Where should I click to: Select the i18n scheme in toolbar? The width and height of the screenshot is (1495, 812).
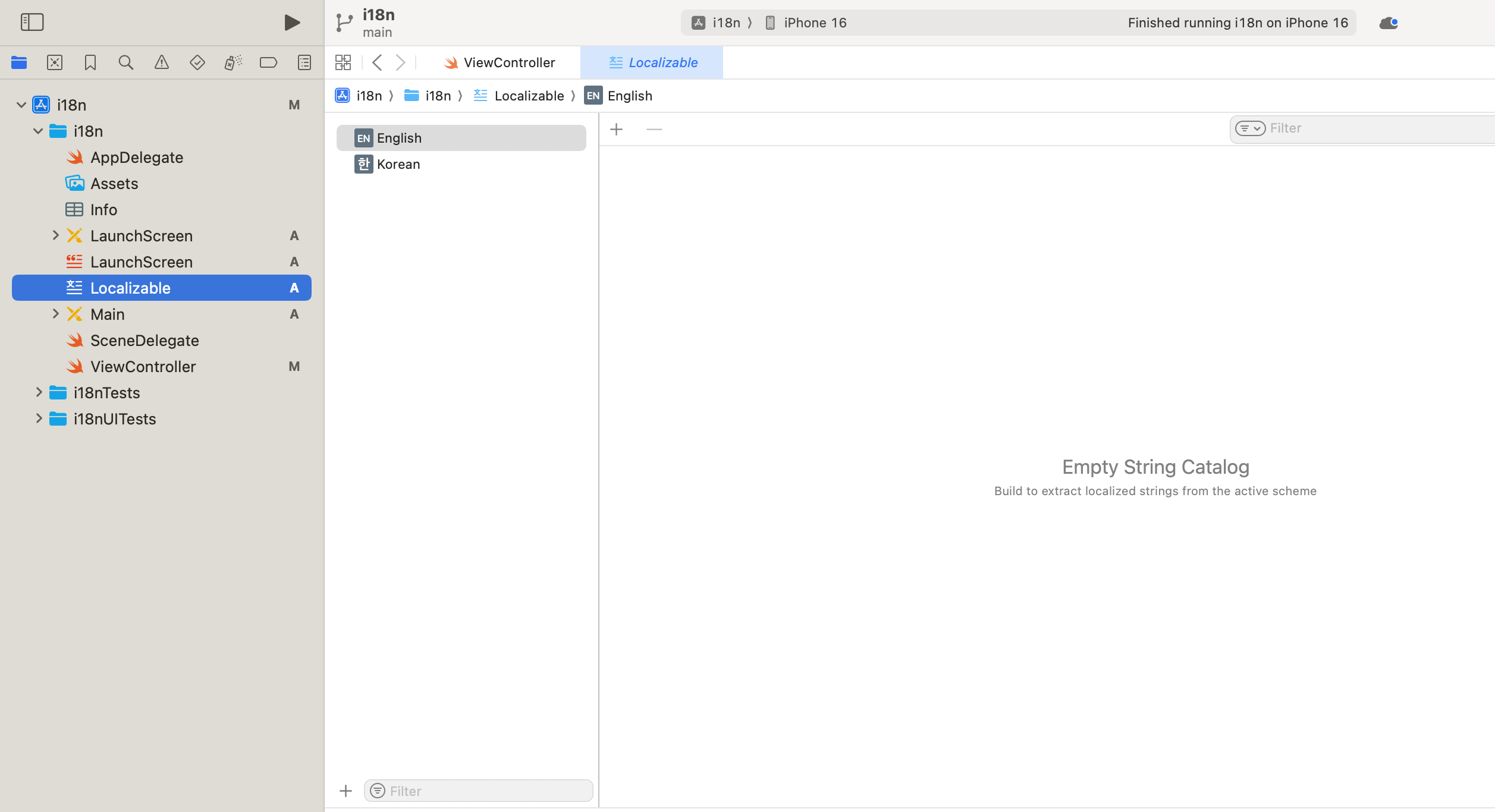(717, 23)
